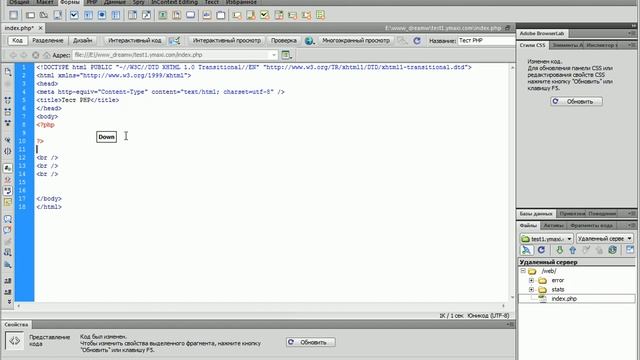
Task: Open the Файлы panel options menu
Action: (631, 225)
